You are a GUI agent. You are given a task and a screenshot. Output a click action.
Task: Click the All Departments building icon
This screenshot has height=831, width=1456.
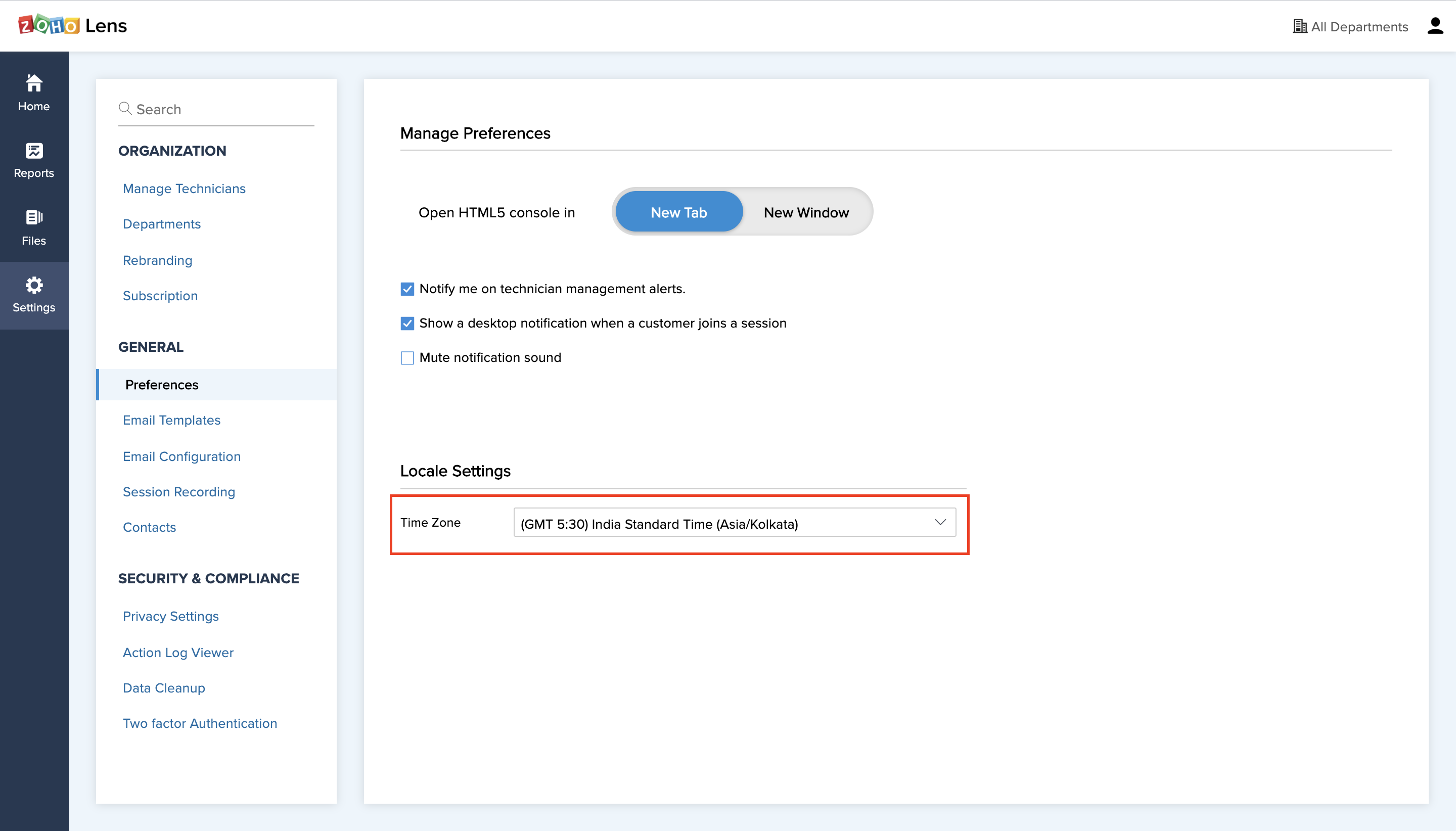[1300, 26]
